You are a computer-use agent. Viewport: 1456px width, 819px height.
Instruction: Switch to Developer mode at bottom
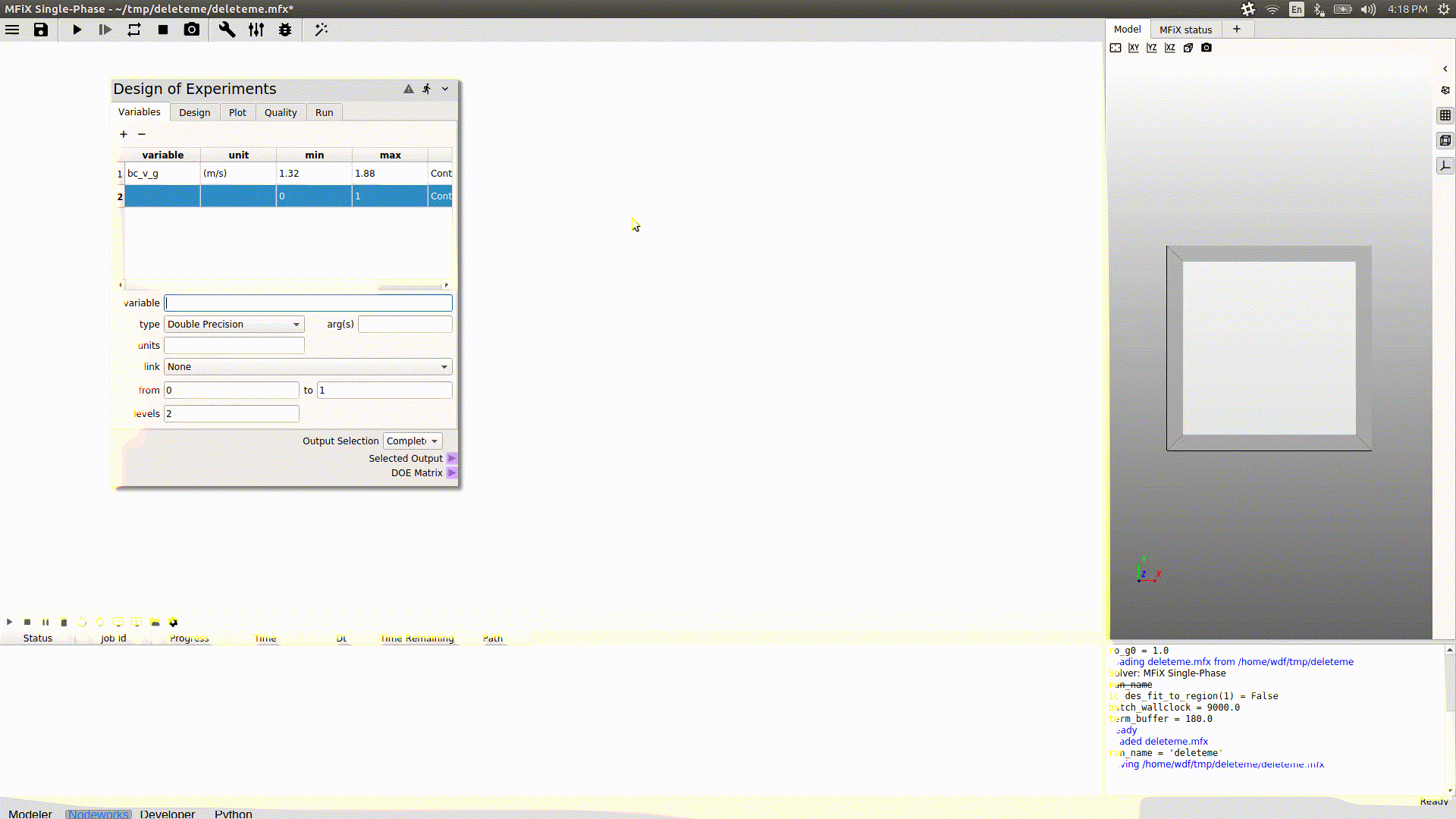pos(168,814)
